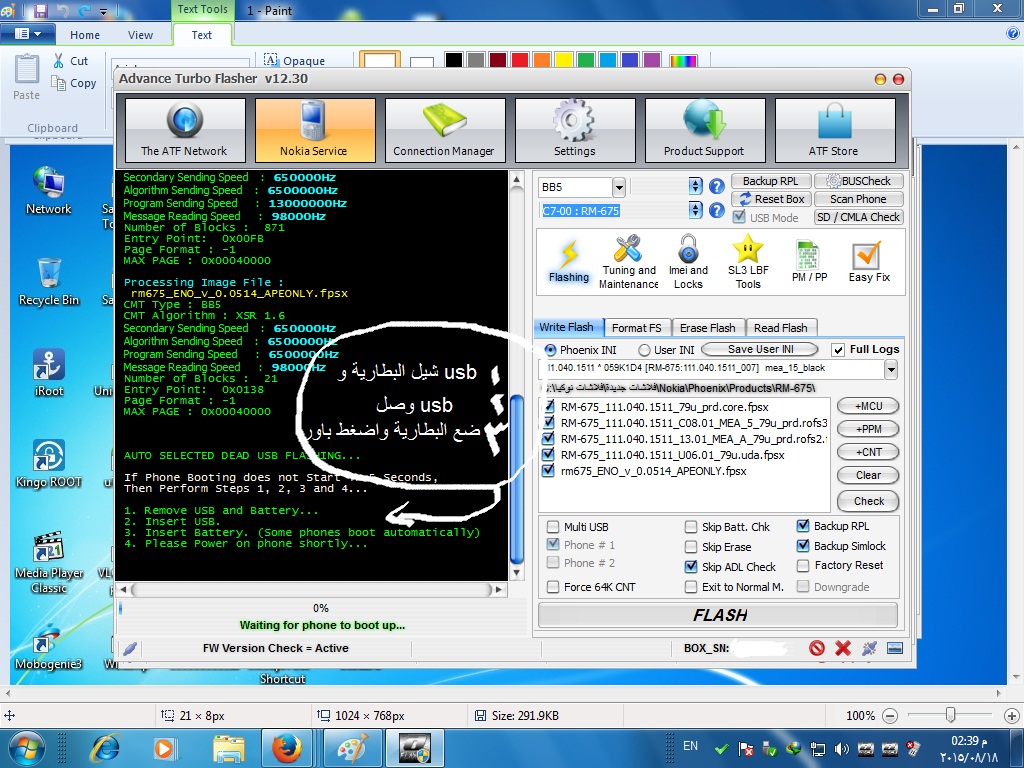Pick the red color swatch in Paint

tap(520, 60)
